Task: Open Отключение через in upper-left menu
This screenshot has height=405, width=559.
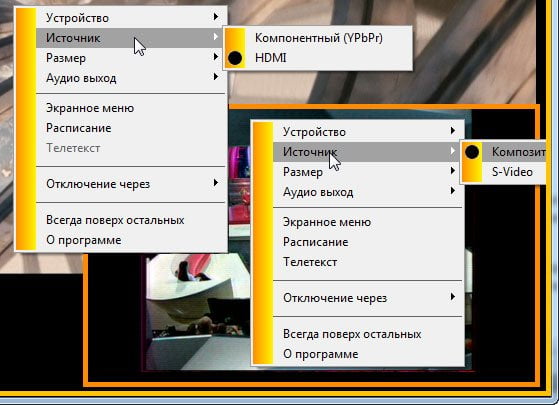Action: [x=131, y=184]
